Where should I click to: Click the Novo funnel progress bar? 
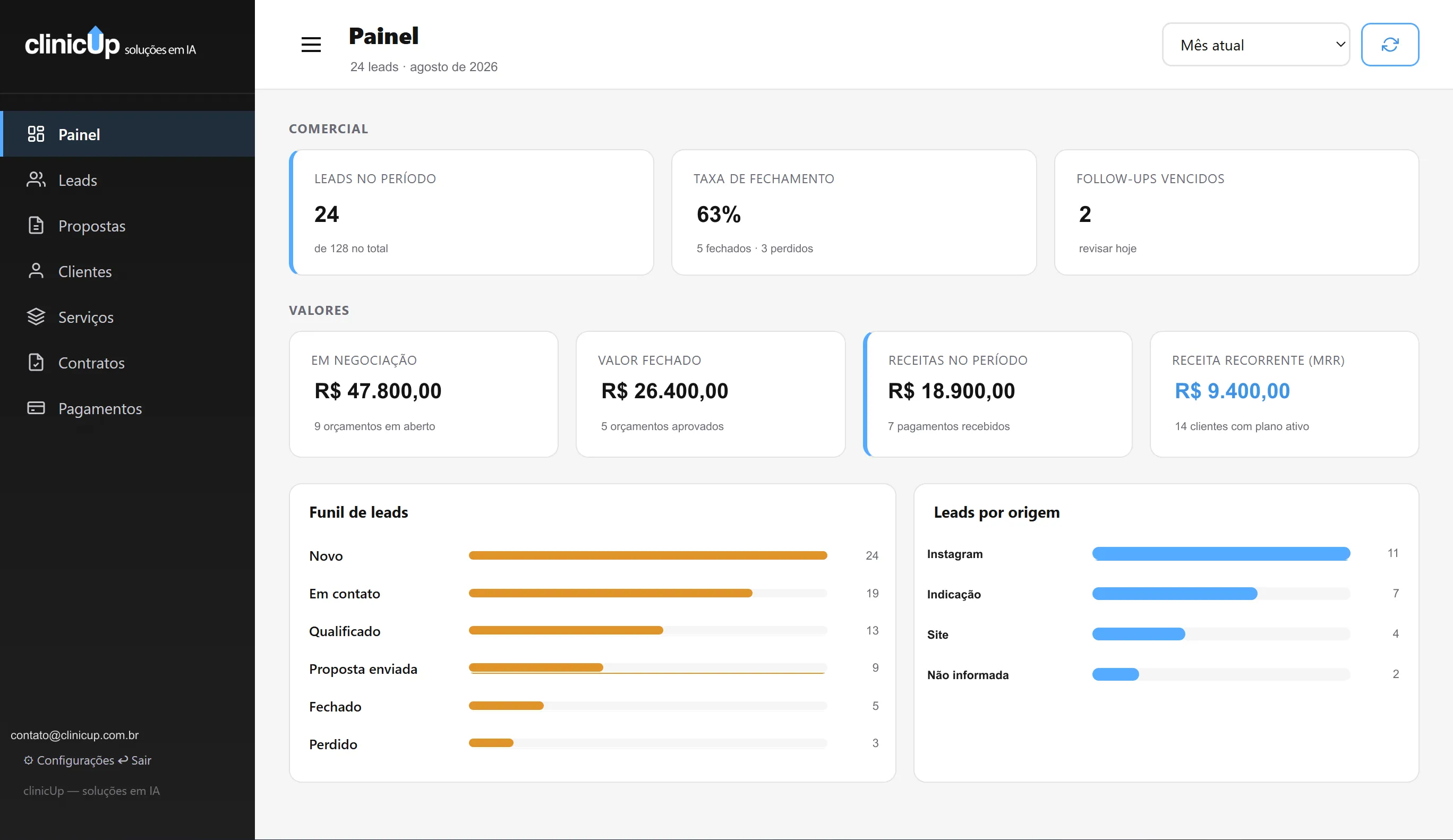[x=647, y=555]
